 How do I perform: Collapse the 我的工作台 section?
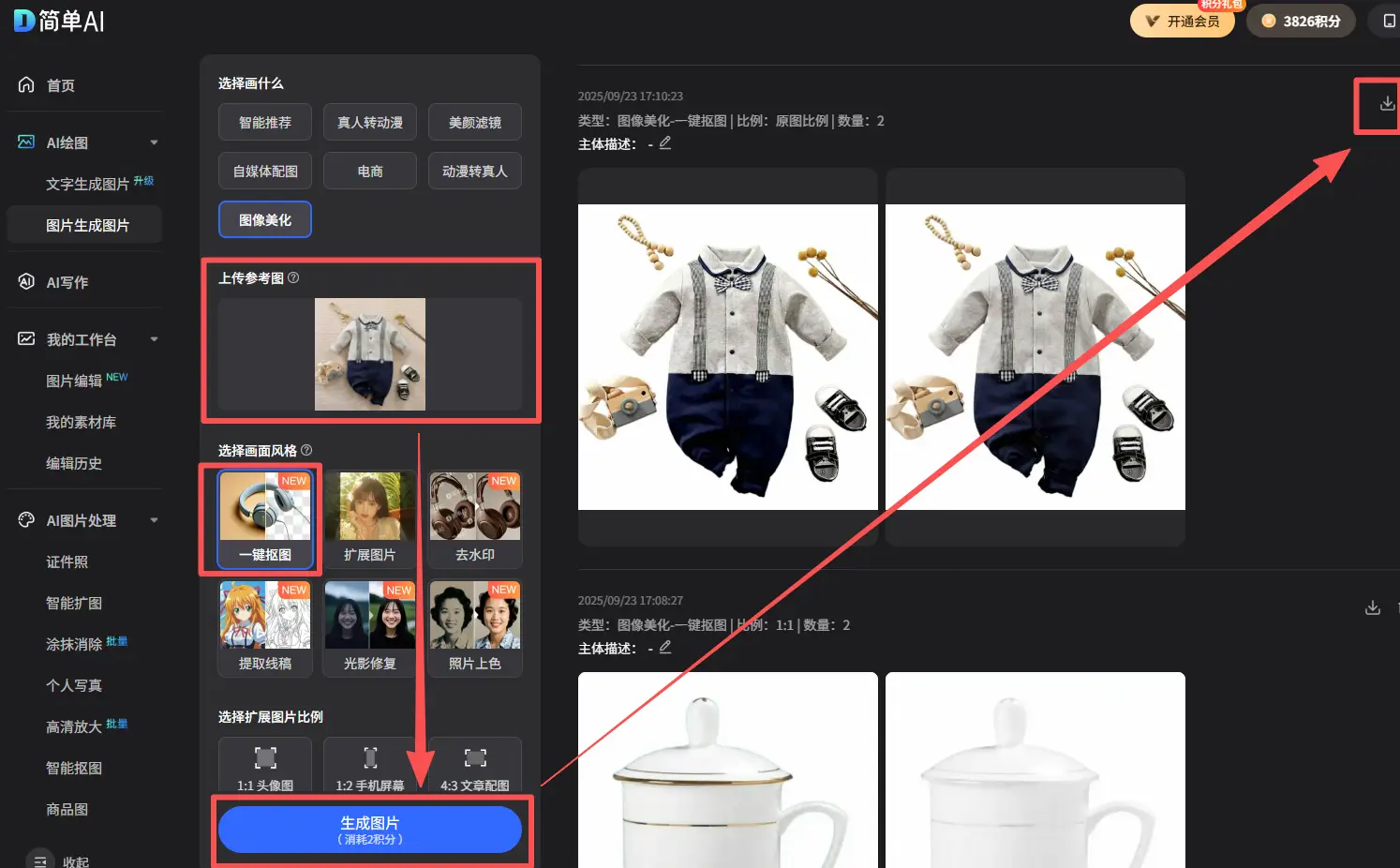tap(154, 339)
